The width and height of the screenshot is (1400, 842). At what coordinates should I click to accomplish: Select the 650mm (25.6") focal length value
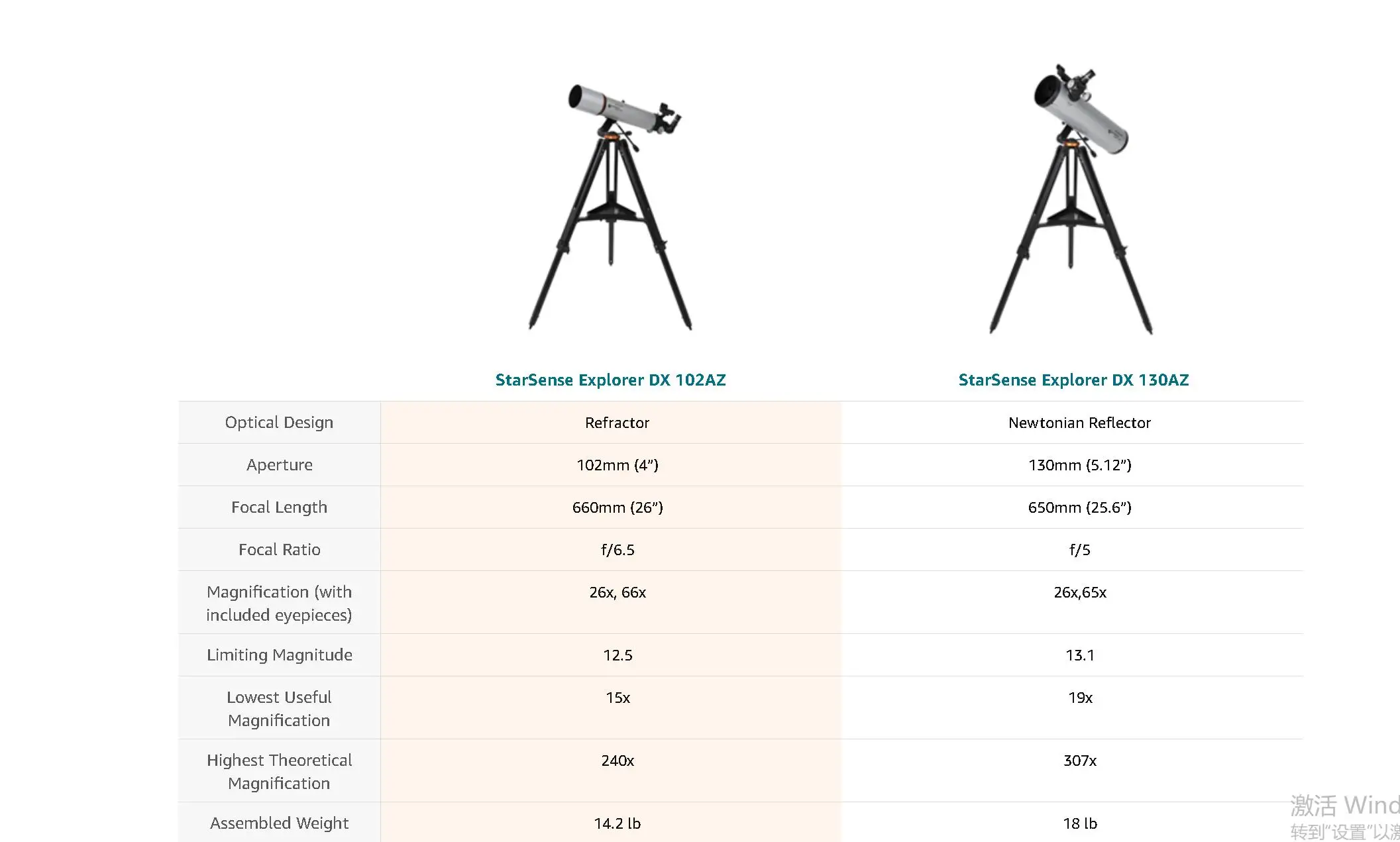click(1079, 507)
